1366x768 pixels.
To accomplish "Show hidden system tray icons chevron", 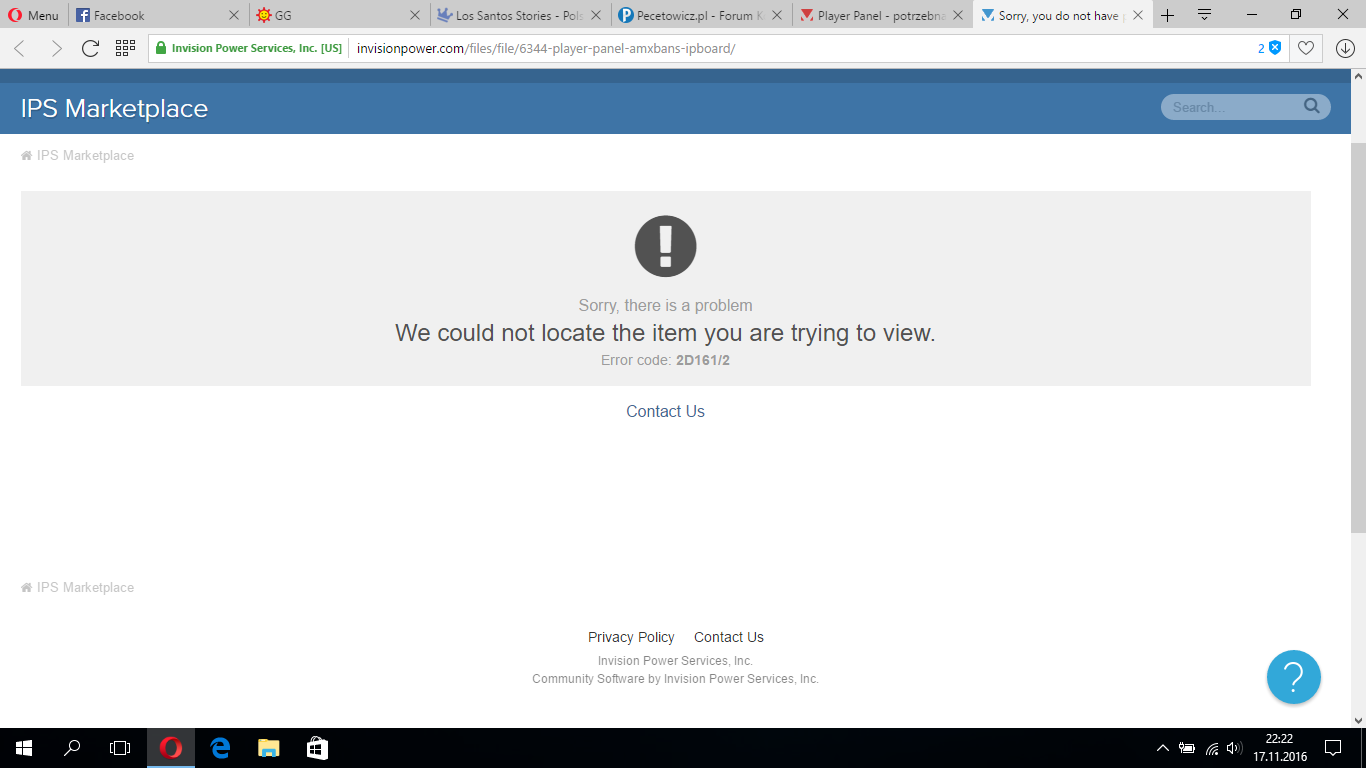I will [1162, 748].
